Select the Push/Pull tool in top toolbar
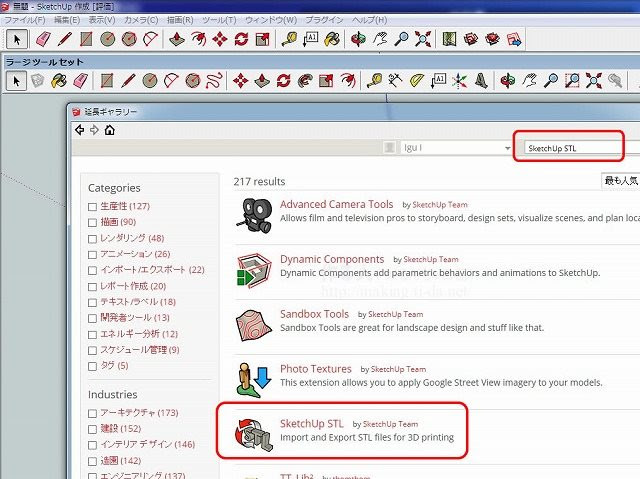Image resolution: width=640 pixels, height=479 pixels. pyautogui.click(x=177, y=40)
